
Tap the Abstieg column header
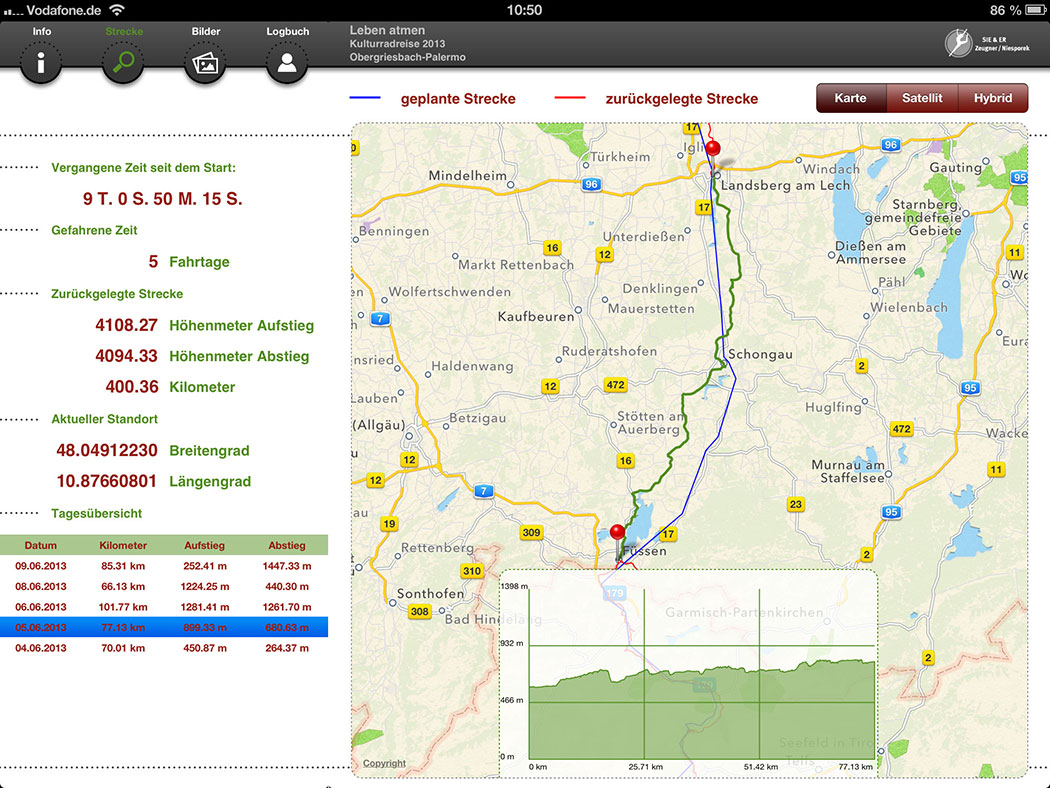[x=287, y=545]
